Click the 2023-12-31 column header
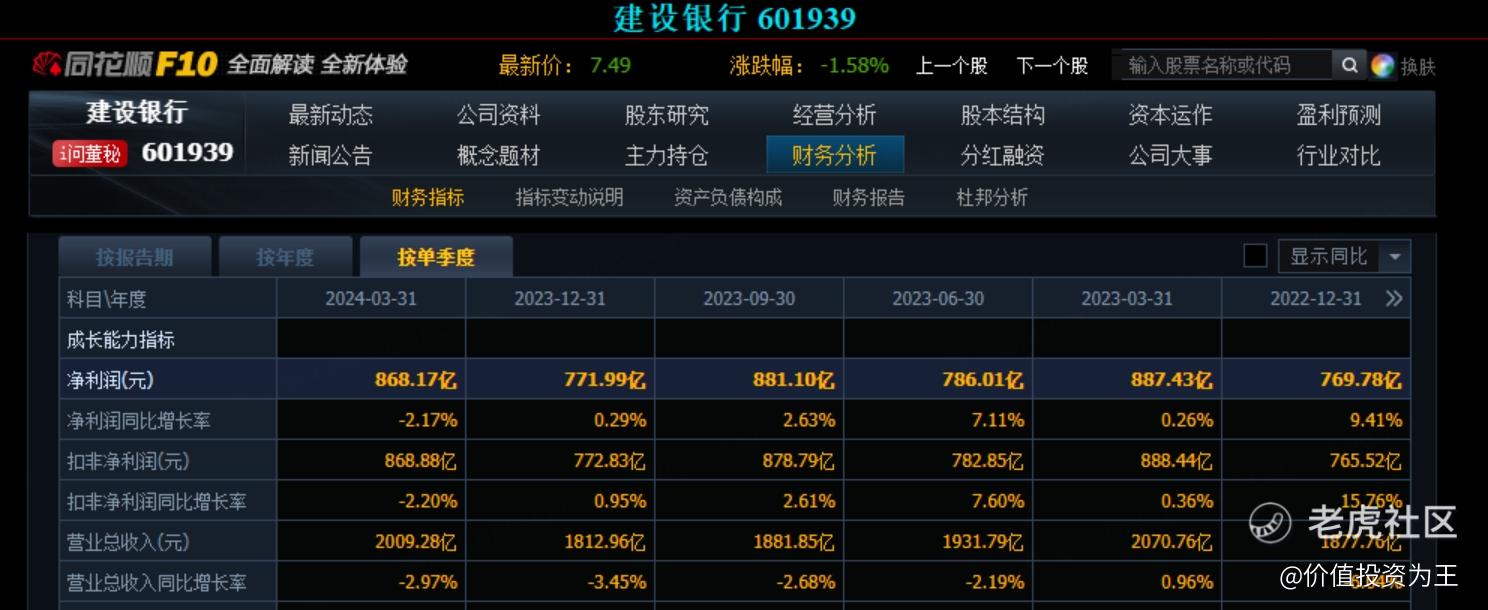 pos(560,298)
